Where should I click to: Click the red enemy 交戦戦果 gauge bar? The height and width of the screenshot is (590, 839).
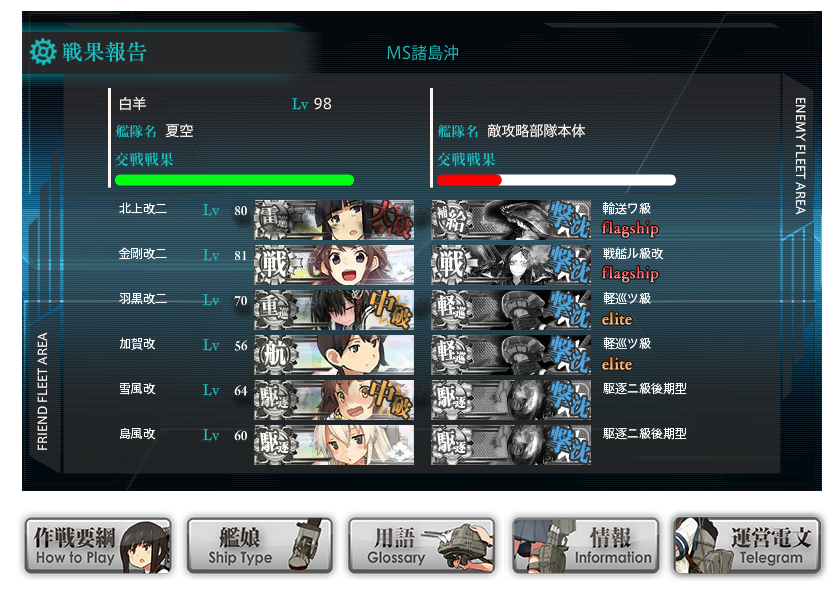click(556, 180)
